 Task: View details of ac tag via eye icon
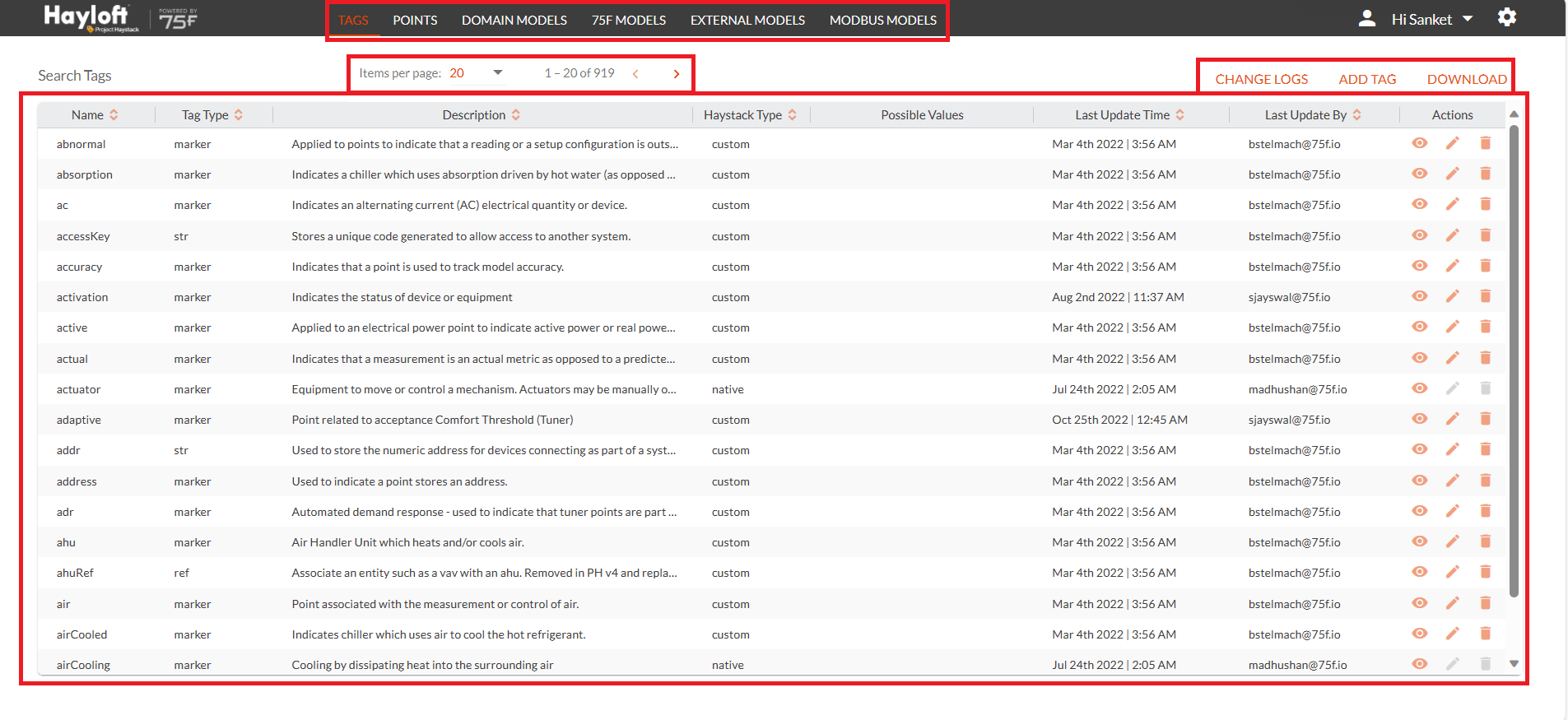pyautogui.click(x=1419, y=204)
